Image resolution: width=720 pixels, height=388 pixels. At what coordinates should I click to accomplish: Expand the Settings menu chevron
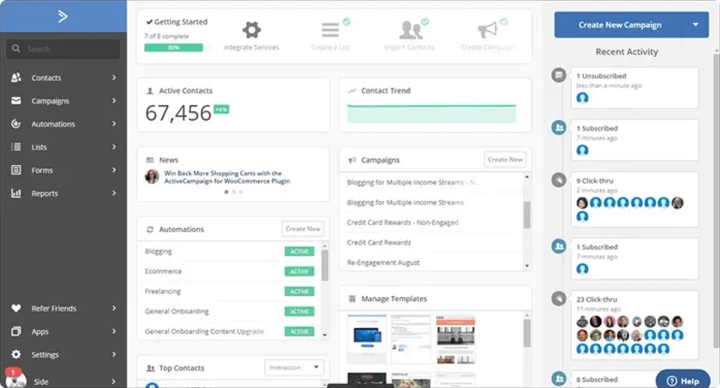click(x=114, y=354)
